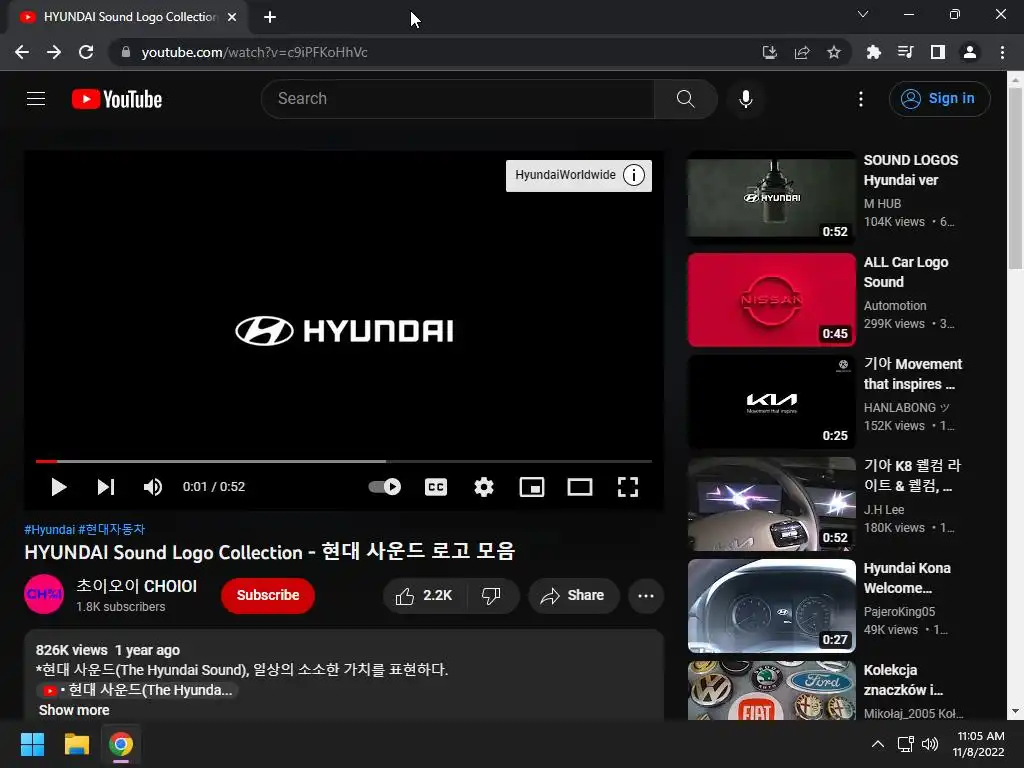The height and width of the screenshot is (768, 1024).
Task: Open a new browser tab
Action: coord(270,17)
